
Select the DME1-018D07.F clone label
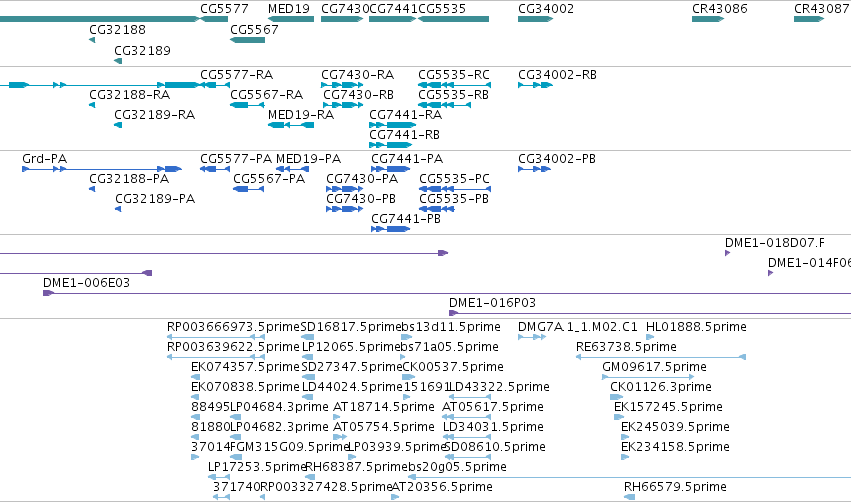click(775, 243)
